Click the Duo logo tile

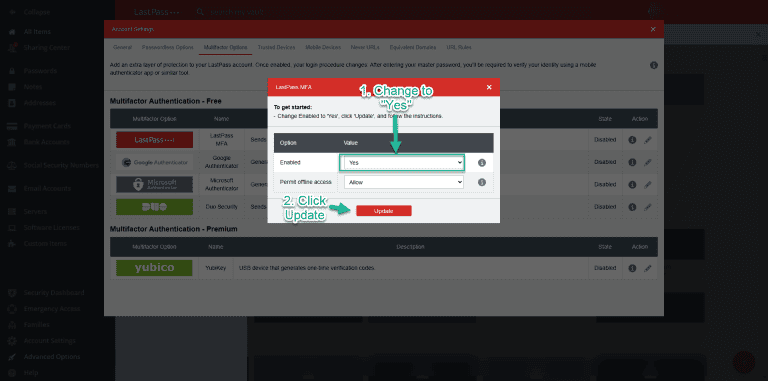(x=154, y=207)
